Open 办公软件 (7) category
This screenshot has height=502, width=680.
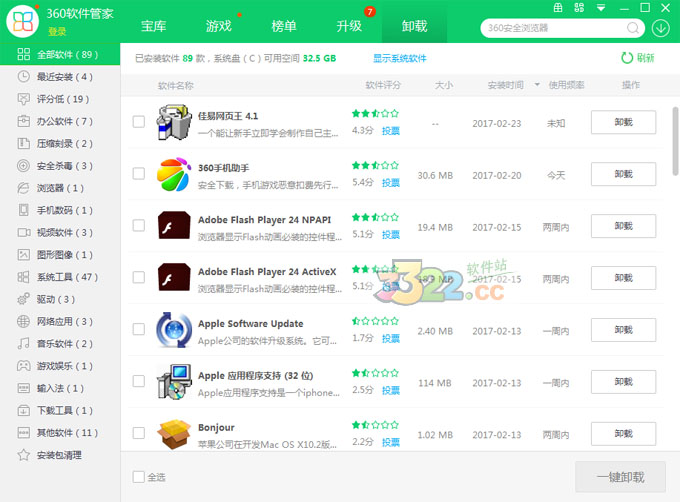click(60, 121)
